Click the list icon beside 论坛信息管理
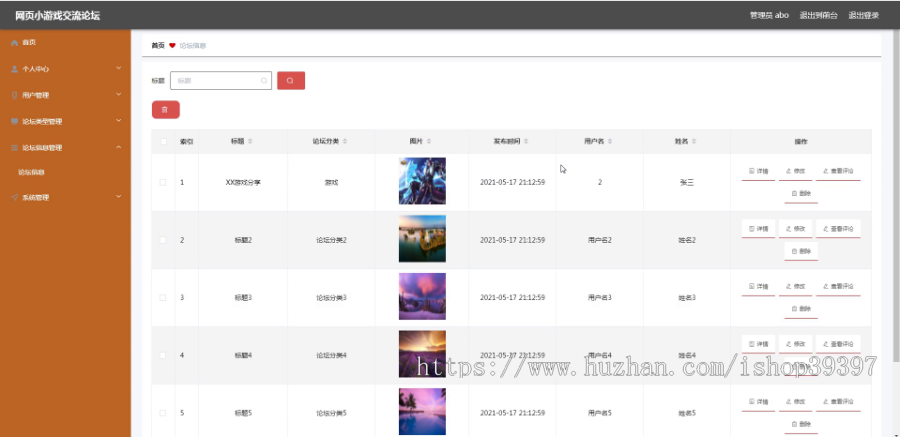 point(15,148)
